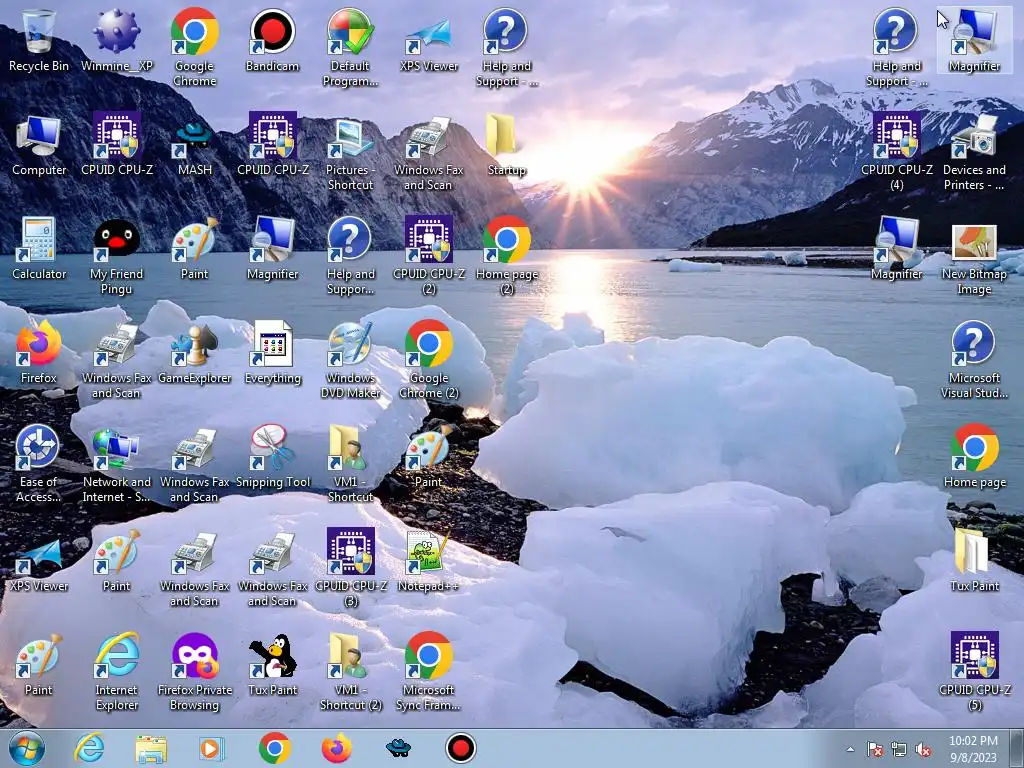Select the CPUID CPU-Z (3) shortcut

click(x=351, y=568)
